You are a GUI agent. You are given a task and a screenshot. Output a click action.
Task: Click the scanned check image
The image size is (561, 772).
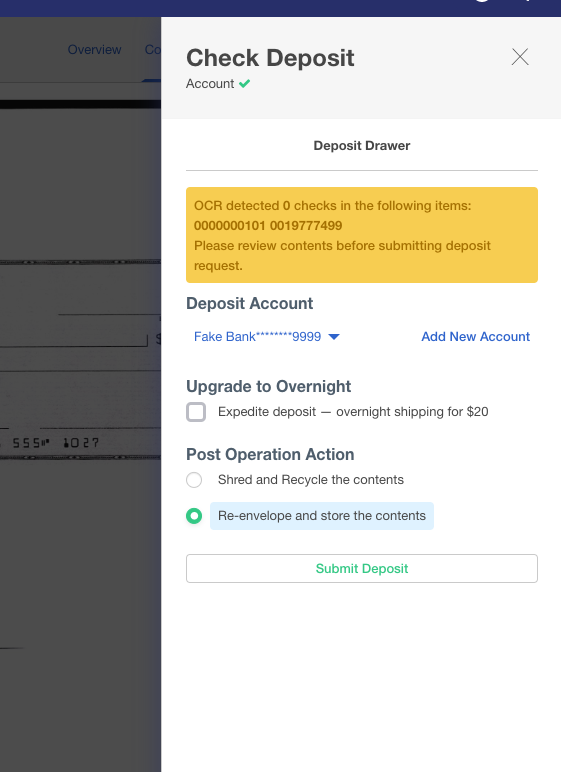click(80, 361)
